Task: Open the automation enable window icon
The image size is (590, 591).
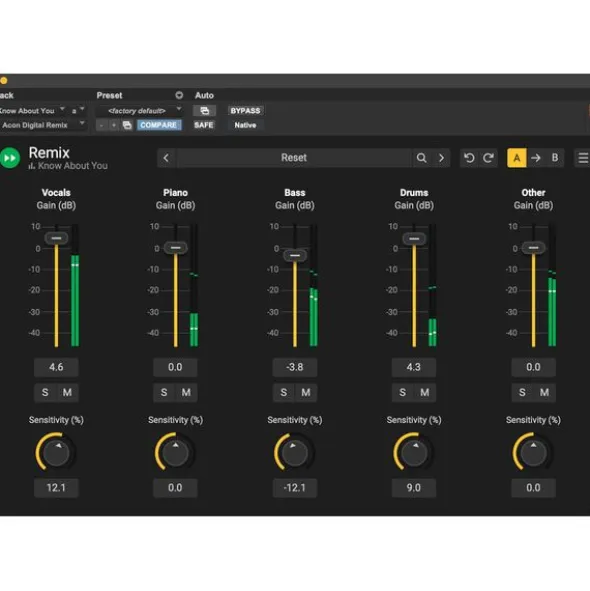Action: click(204, 111)
